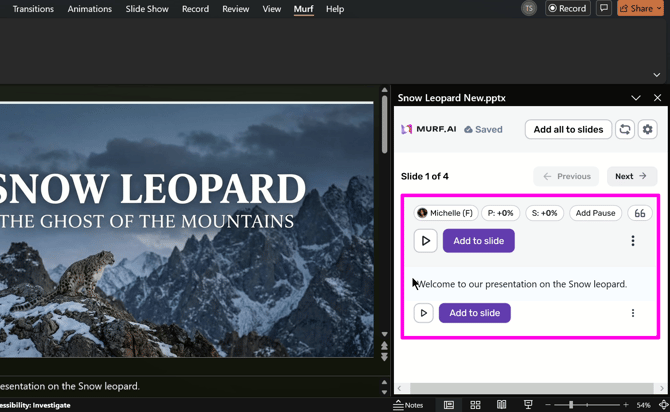Image resolution: width=670 pixels, height=412 pixels.
Task: Play the second voice block preview
Action: (x=424, y=313)
